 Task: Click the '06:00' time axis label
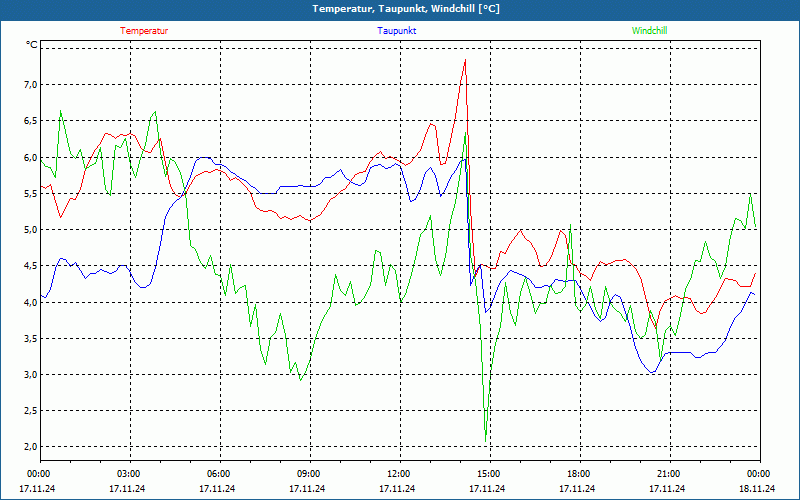[x=219, y=474]
